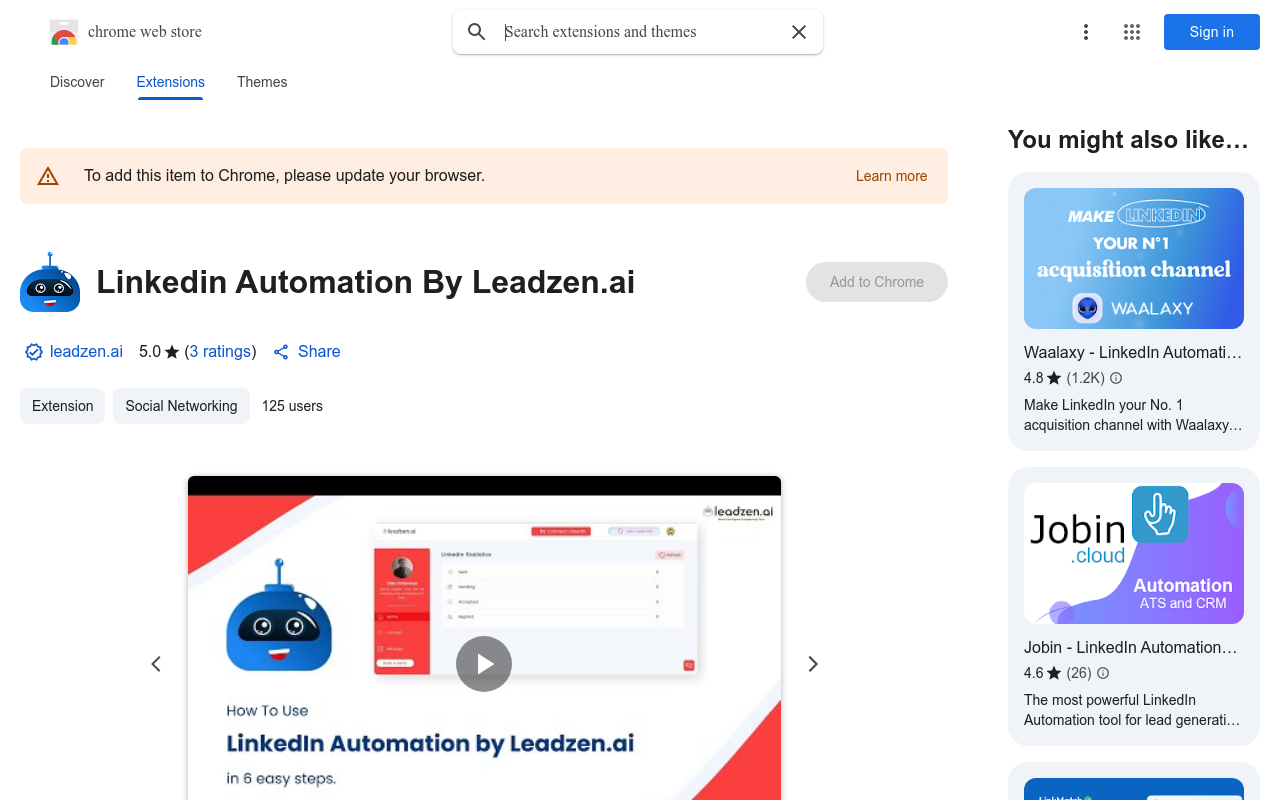Click the Jobin description text
This screenshot has width=1280, height=800.
(1132, 710)
